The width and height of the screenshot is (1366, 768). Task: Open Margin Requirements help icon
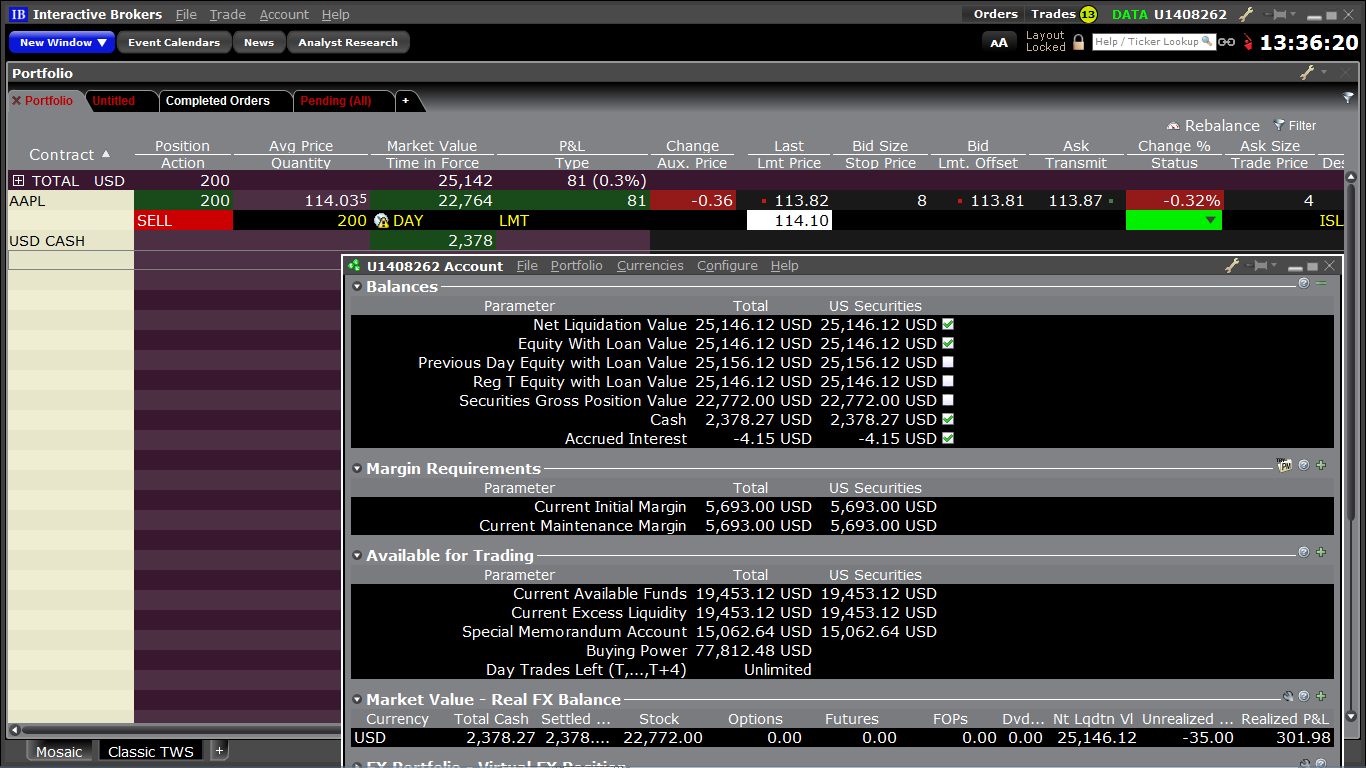point(1304,466)
